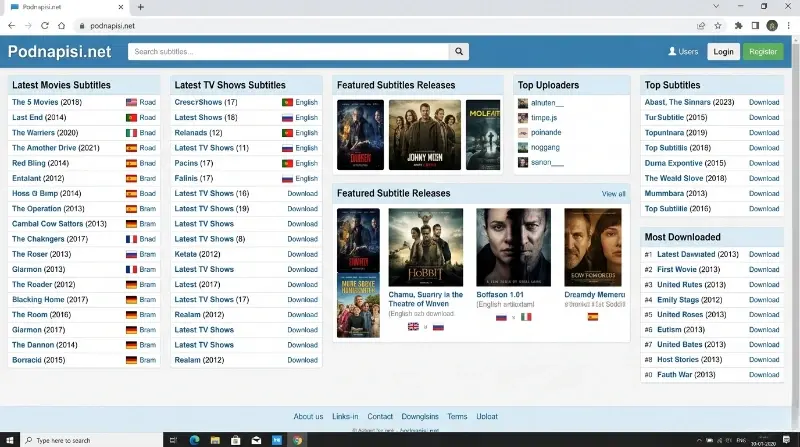Open the browser extensions puzzle icon
Image resolution: width=800 pixels, height=447 pixels.
point(738,26)
